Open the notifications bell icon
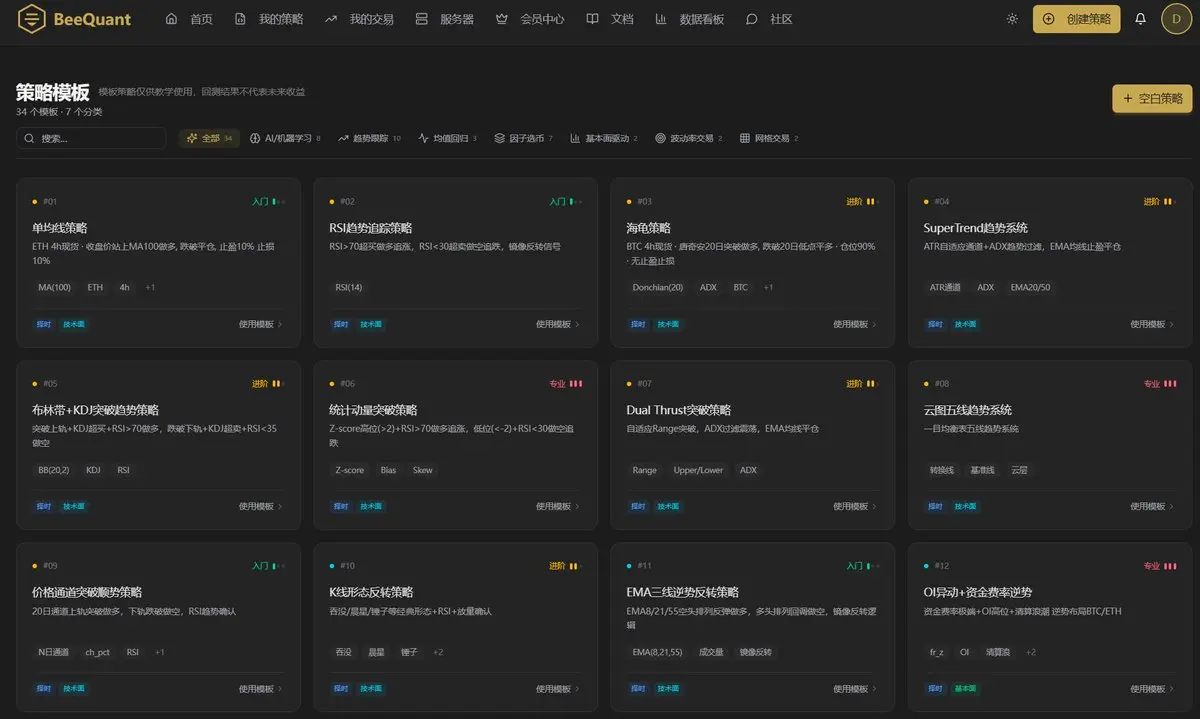1200x719 pixels. click(x=1140, y=19)
